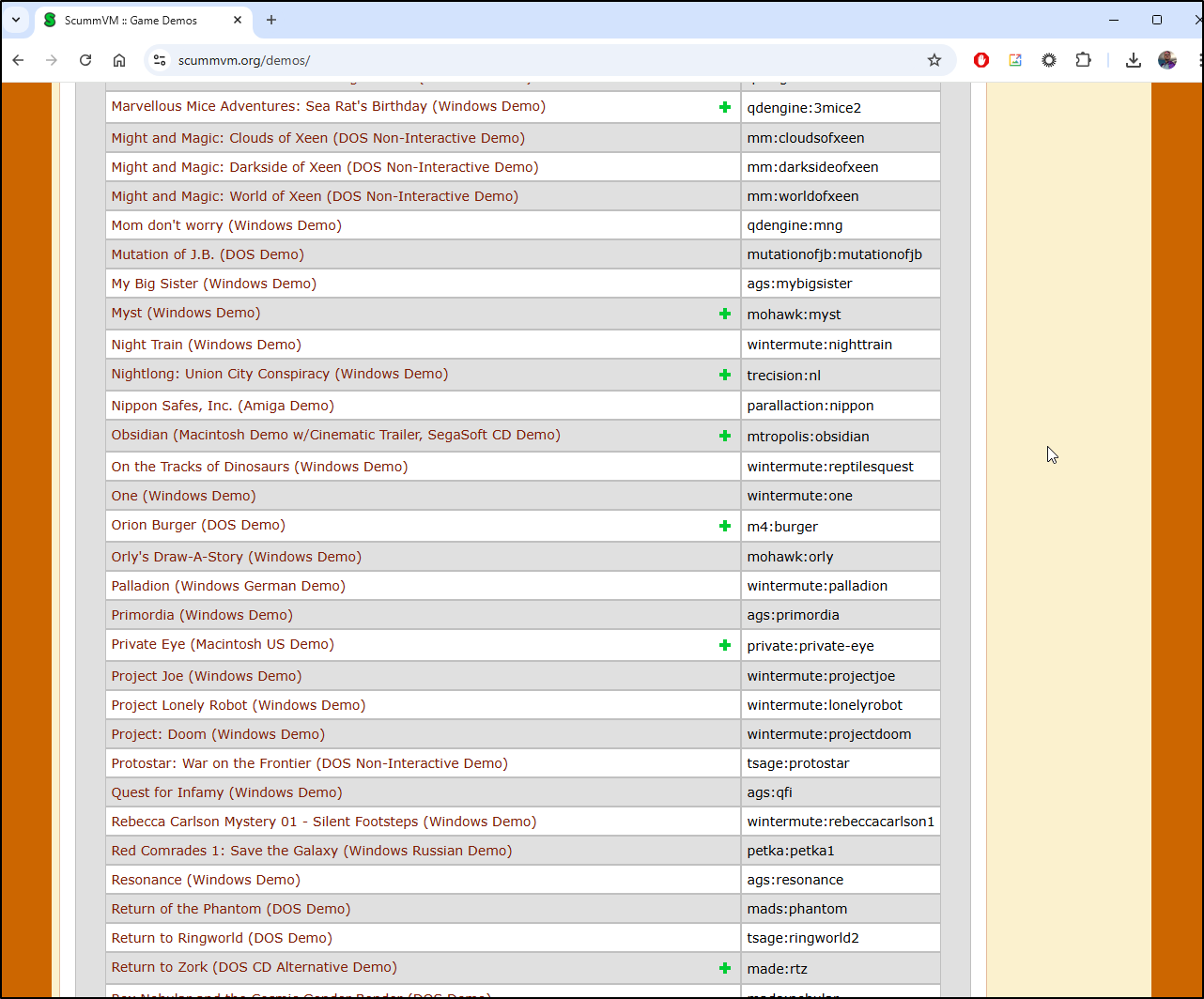Open On the Tracks of Dinosaurs link
The height and width of the screenshot is (999, 1204).
pos(259,467)
